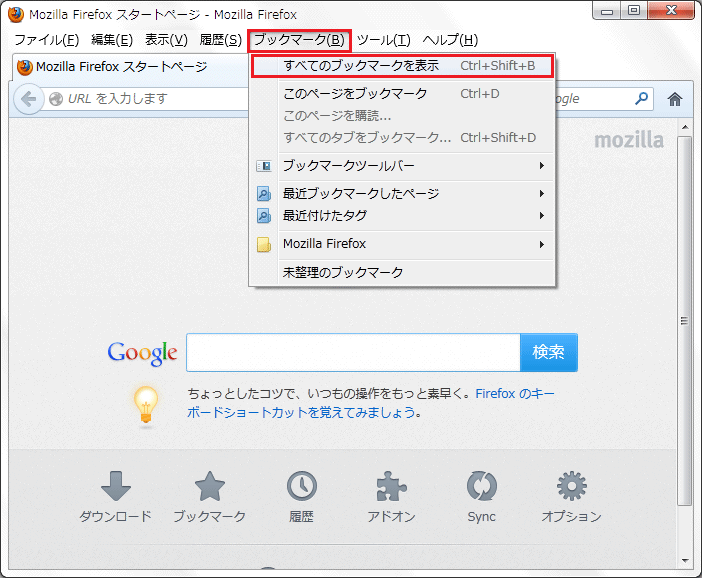Open オプション gear icon
Image resolution: width=702 pixels, height=578 pixels.
(x=572, y=486)
